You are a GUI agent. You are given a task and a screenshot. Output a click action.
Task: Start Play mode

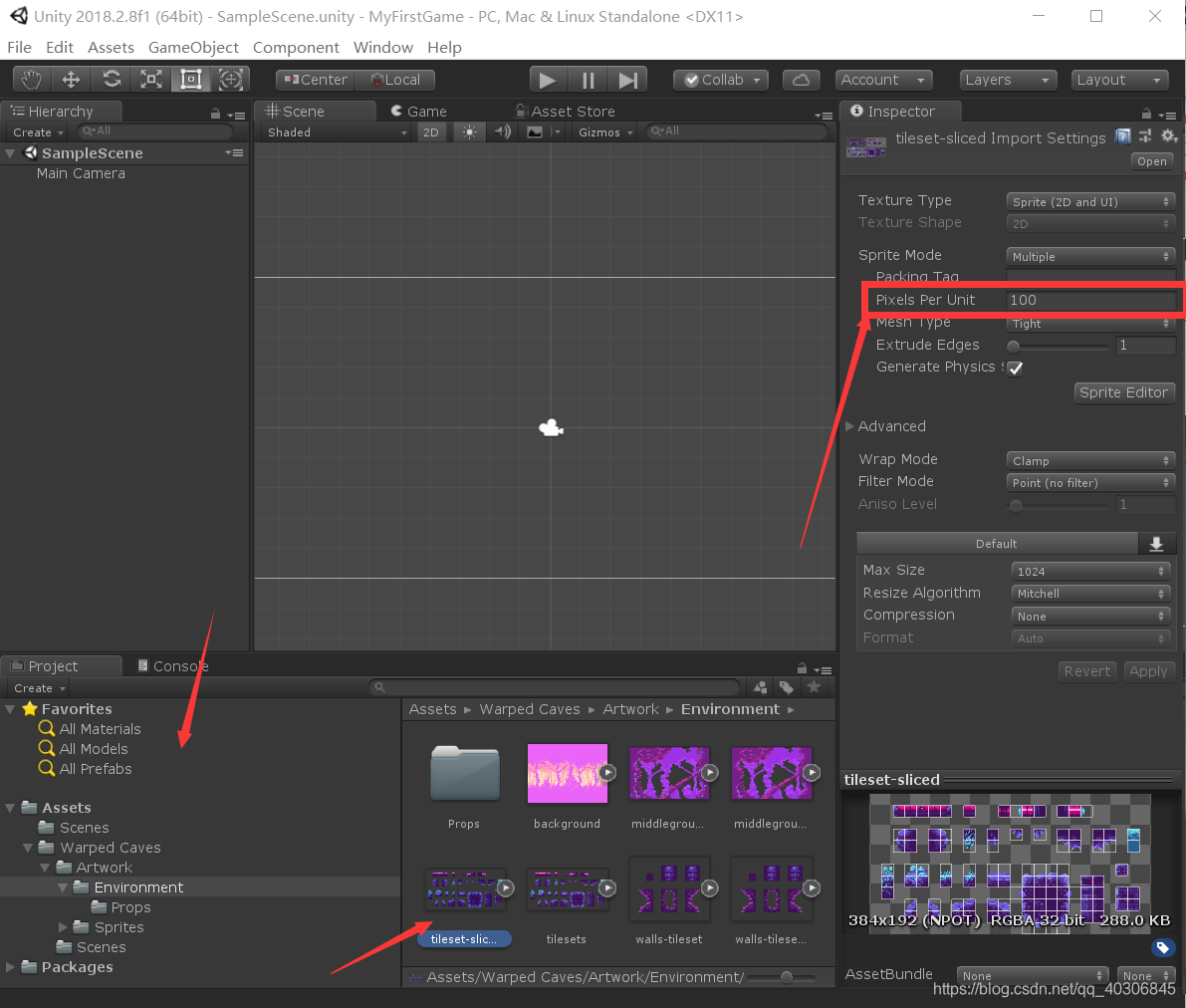(x=548, y=81)
